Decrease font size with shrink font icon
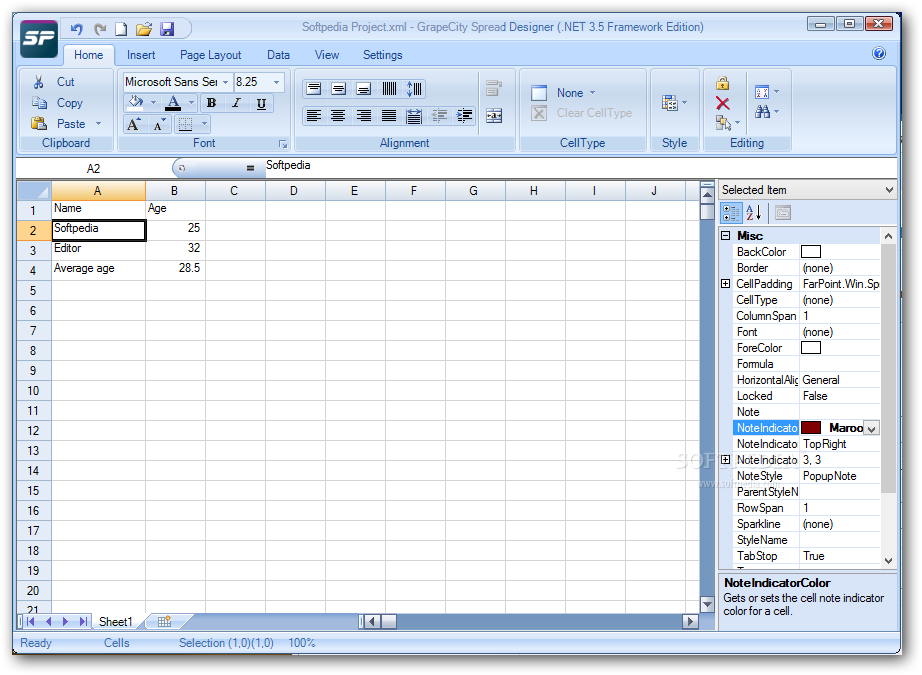Viewport: 922px width, 675px height. 159,124
